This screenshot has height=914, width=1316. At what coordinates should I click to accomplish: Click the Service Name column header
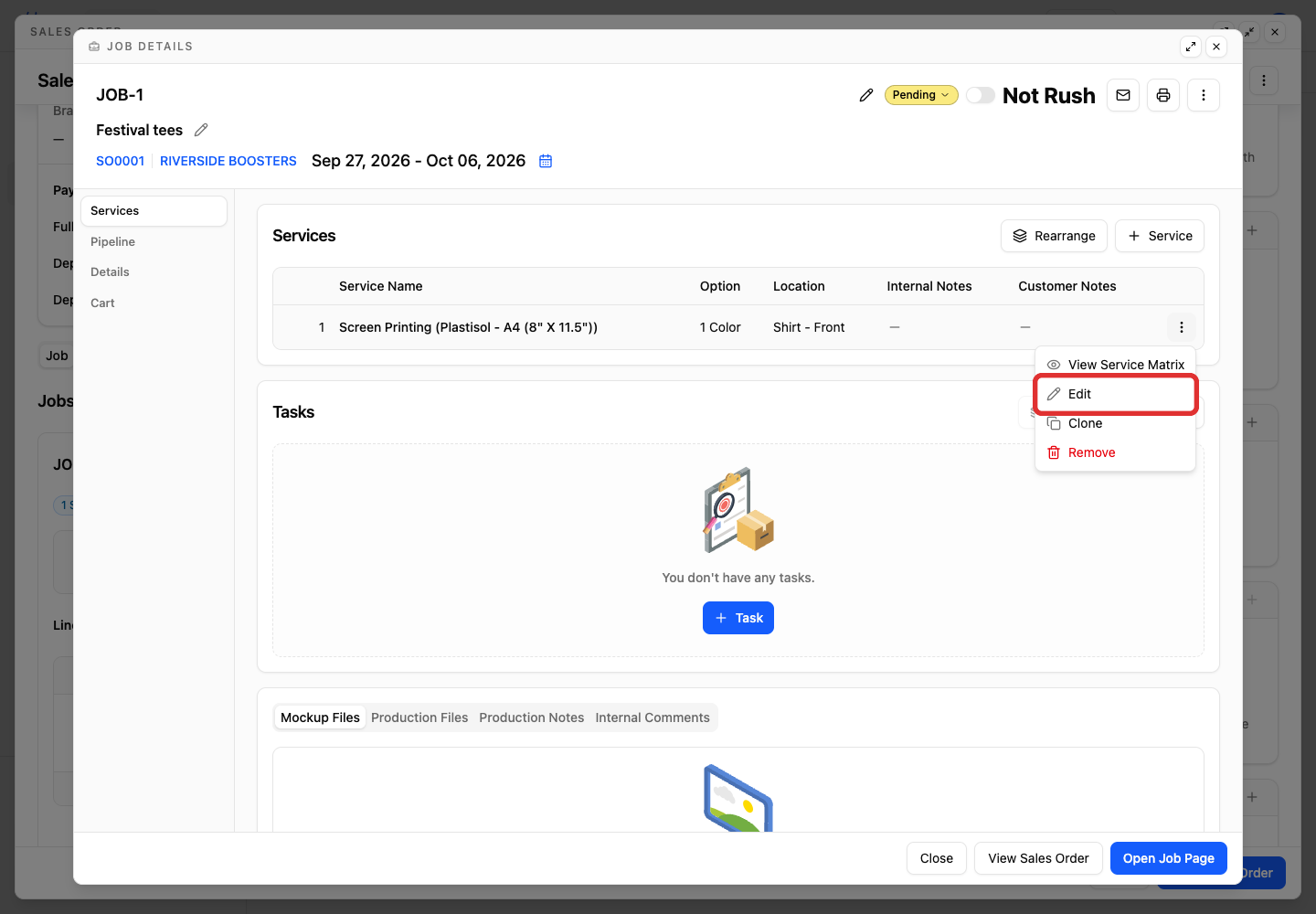coord(381,286)
